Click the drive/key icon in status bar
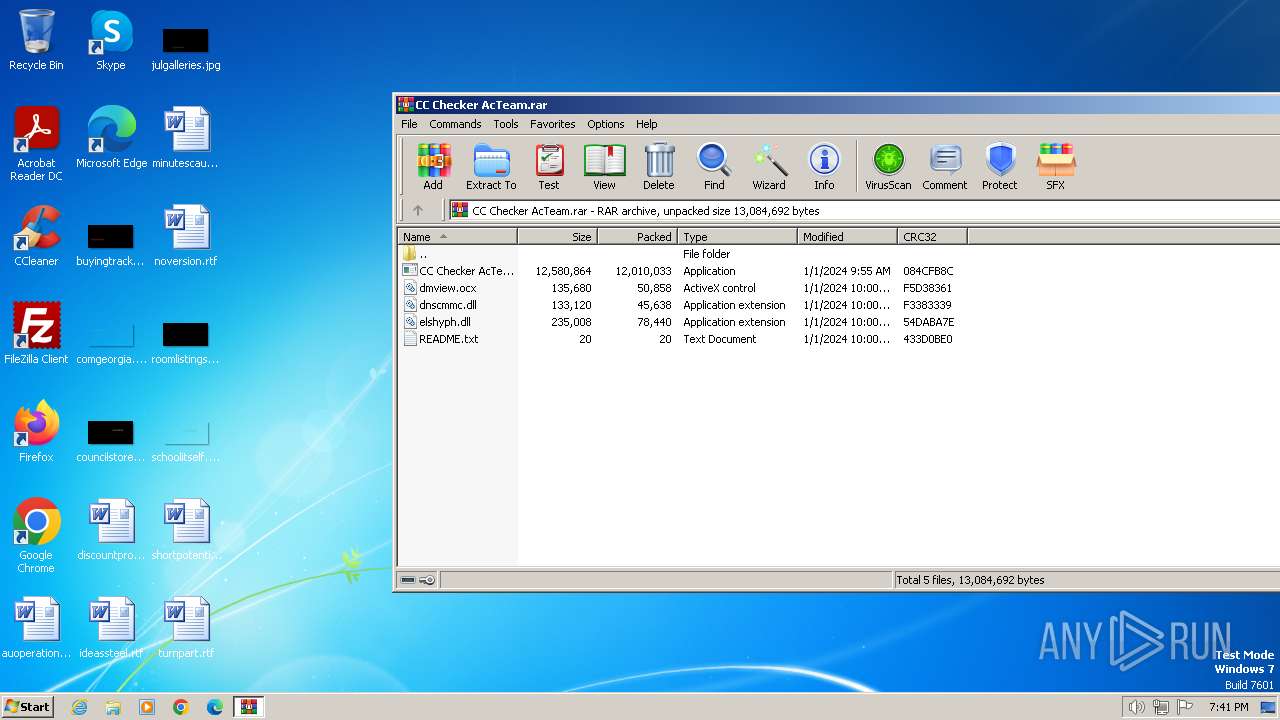Viewport: 1280px width, 720px height. coord(417,580)
